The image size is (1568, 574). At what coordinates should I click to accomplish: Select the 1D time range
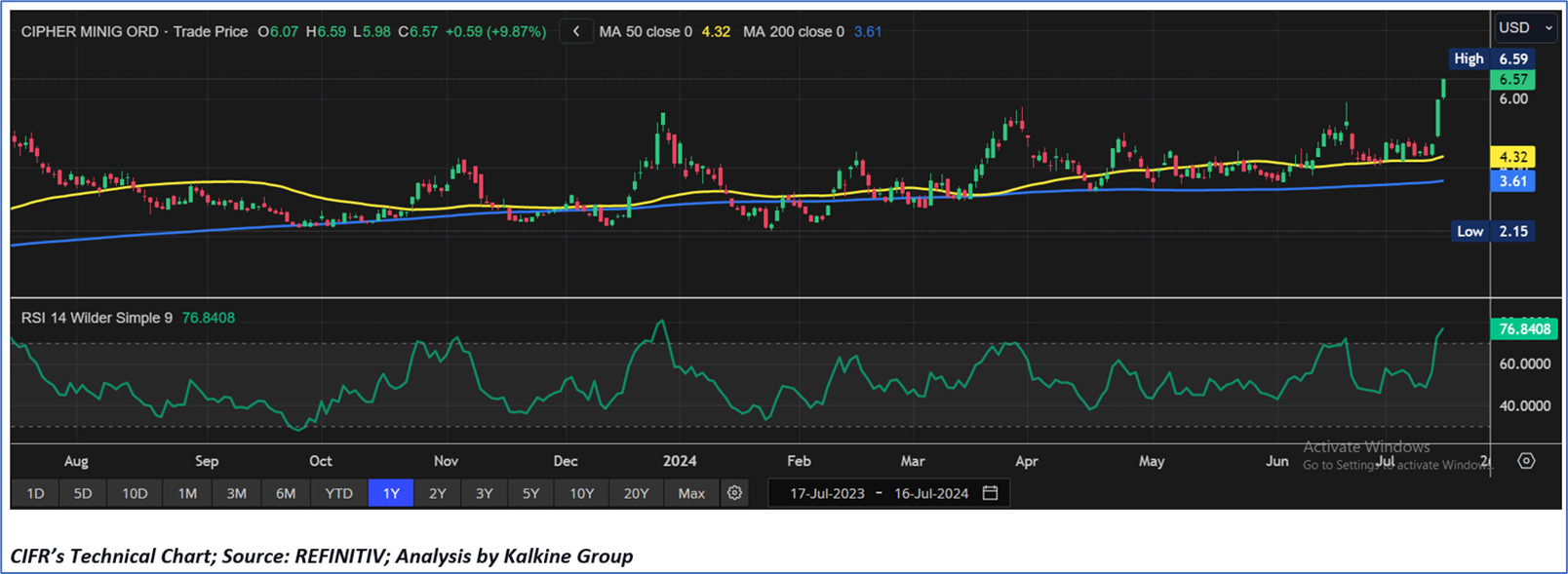click(35, 493)
